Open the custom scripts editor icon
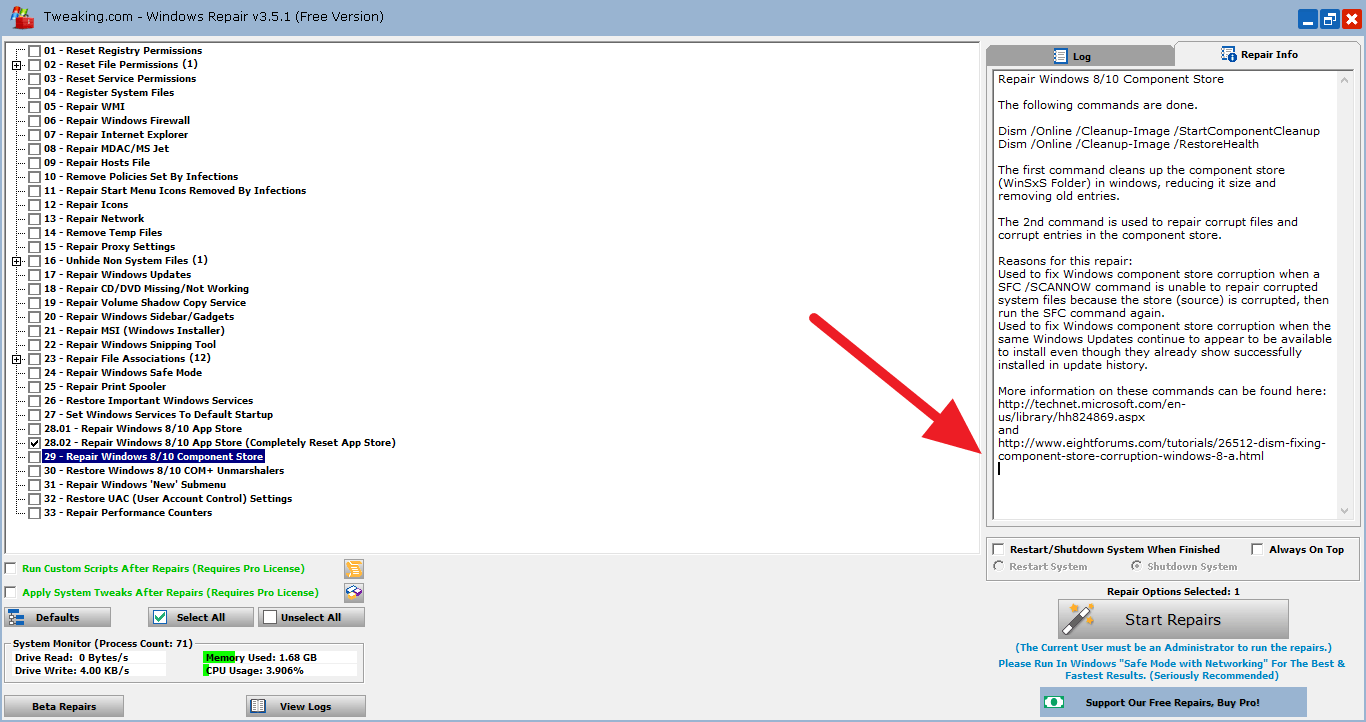Image resolution: width=1366 pixels, height=722 pixels. (354, 569)
